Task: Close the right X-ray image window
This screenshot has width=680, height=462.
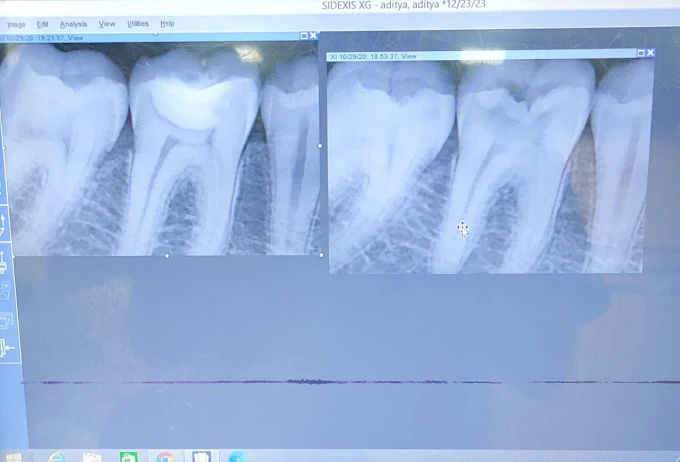Action: pos(650,53)
